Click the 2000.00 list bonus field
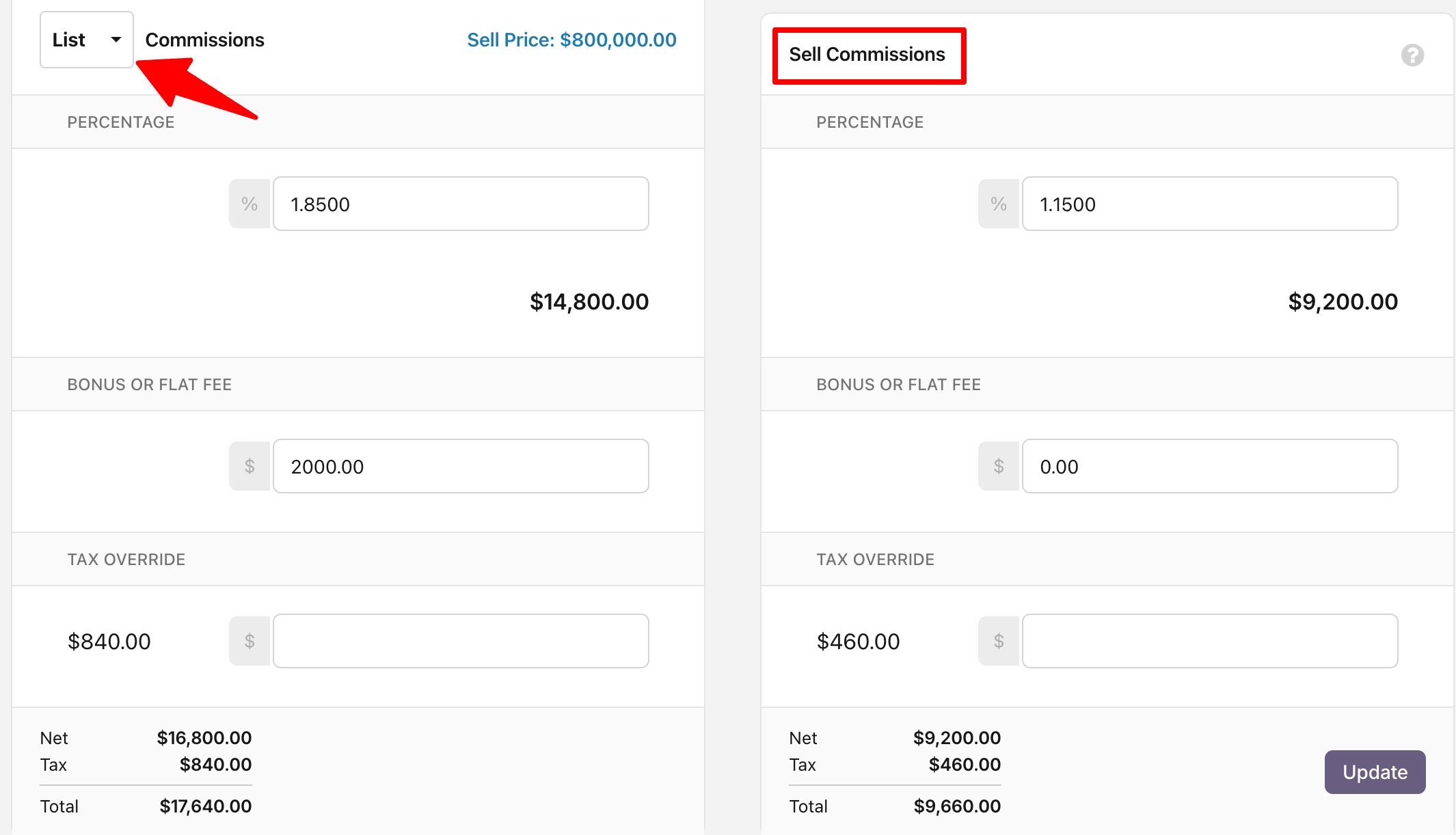This screenshot has width=1456, height=835. tap(461, 466)
